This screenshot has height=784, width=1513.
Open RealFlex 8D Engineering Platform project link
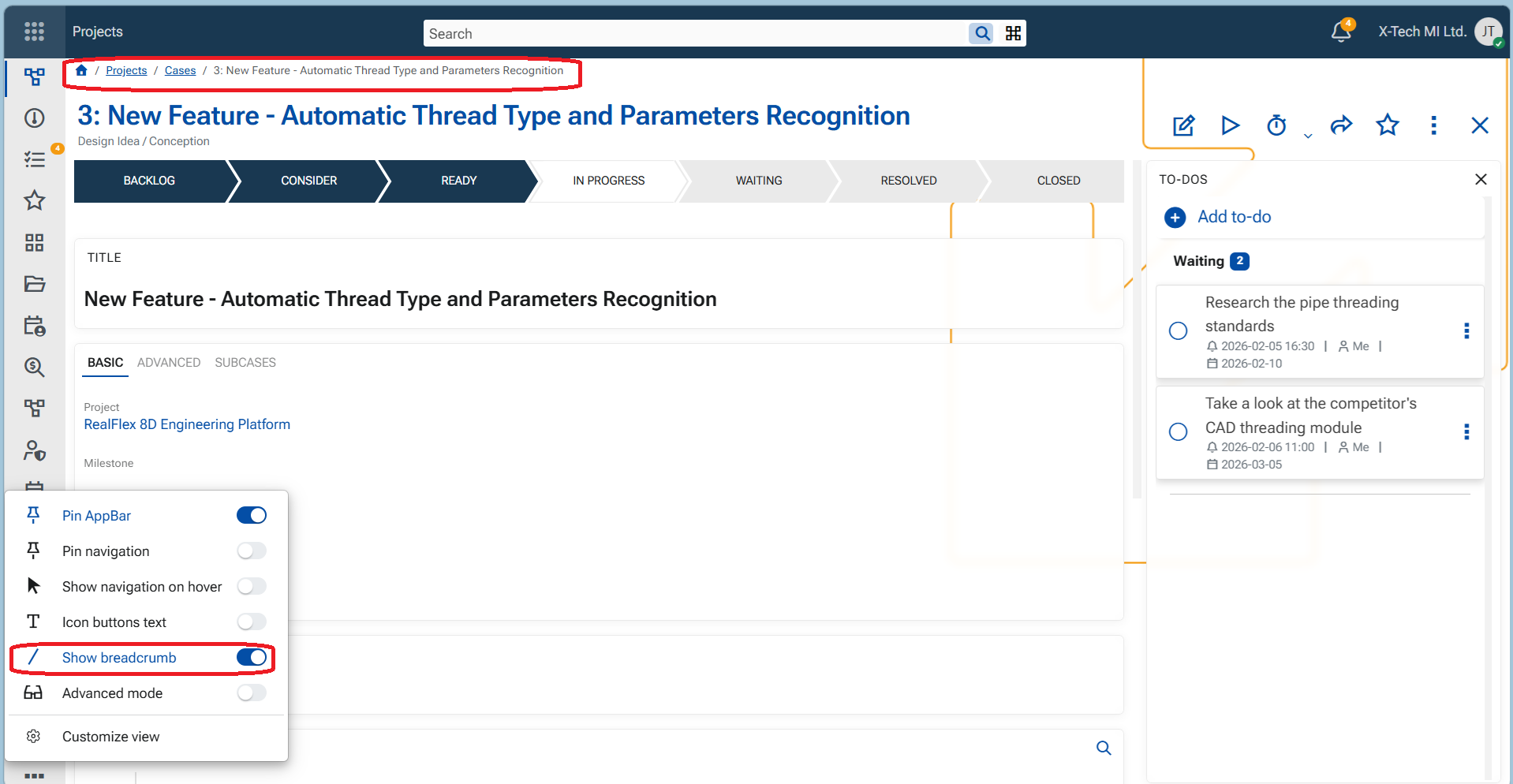pos(187,424)
